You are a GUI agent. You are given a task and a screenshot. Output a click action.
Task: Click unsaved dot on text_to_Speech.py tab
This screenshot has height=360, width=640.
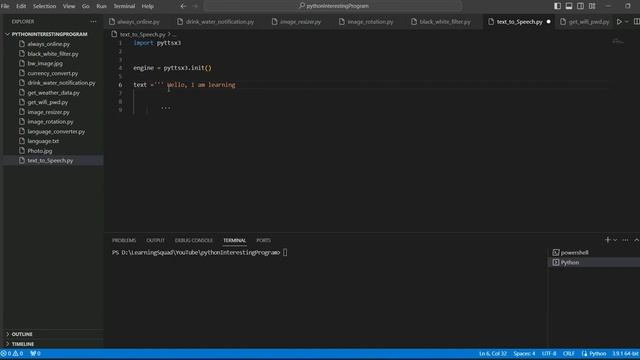(549, 22)
